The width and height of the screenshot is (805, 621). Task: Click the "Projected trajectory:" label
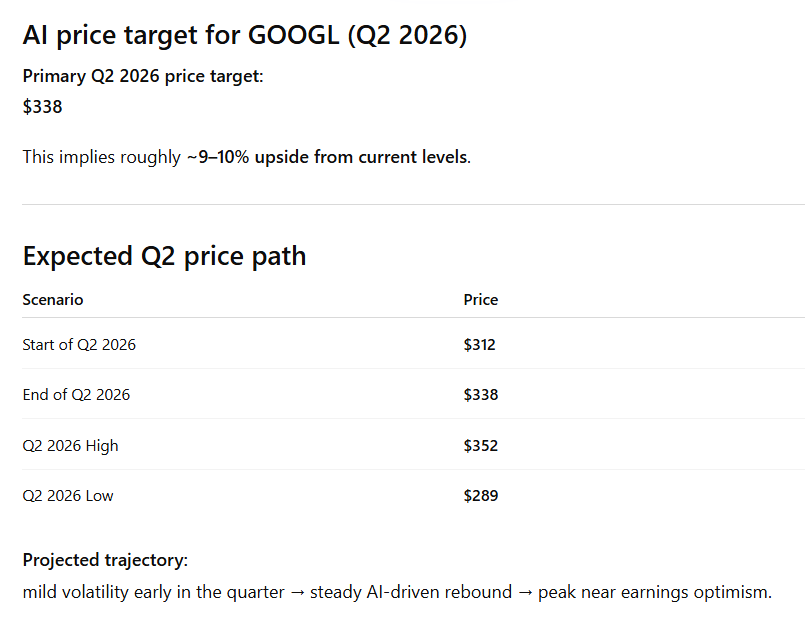[105, 560]
